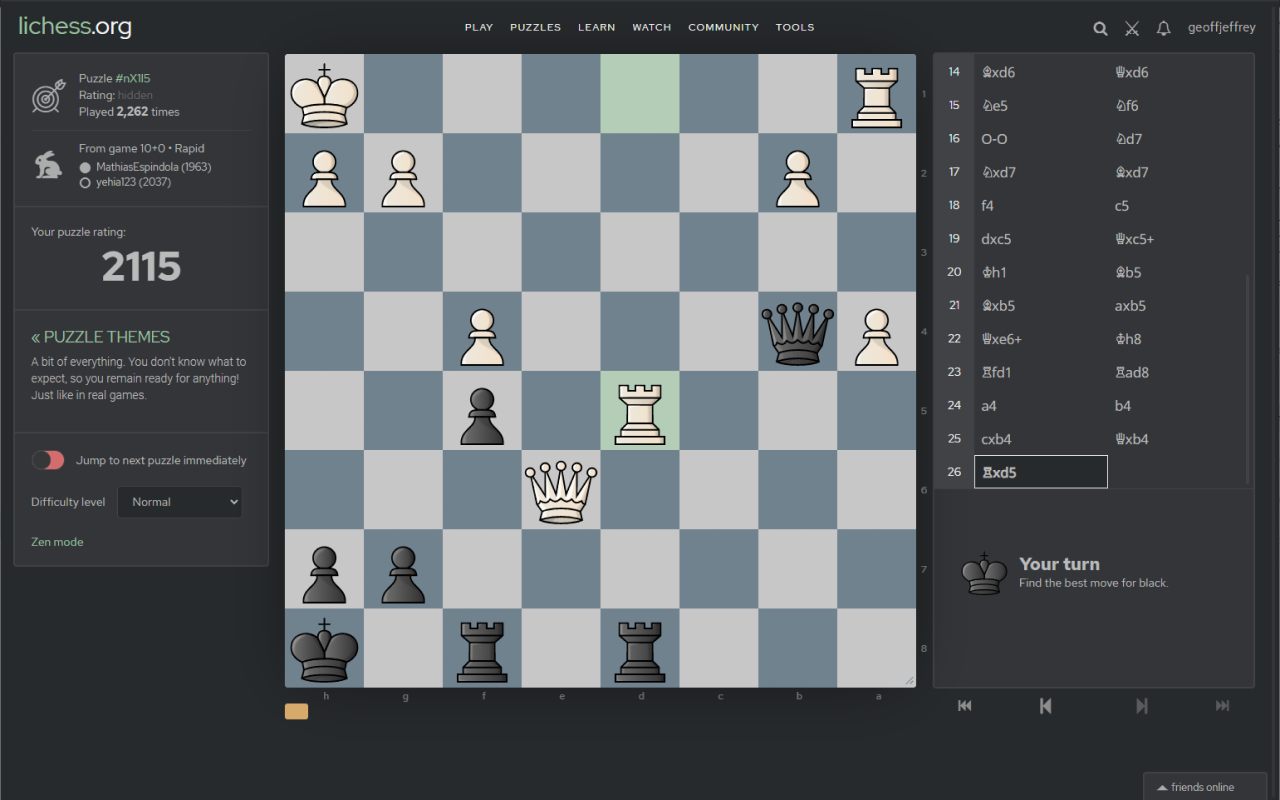The width and height of the screenshot is (1280, 800).
Task: Open the PLAY menu
Action: click(478, 27)
